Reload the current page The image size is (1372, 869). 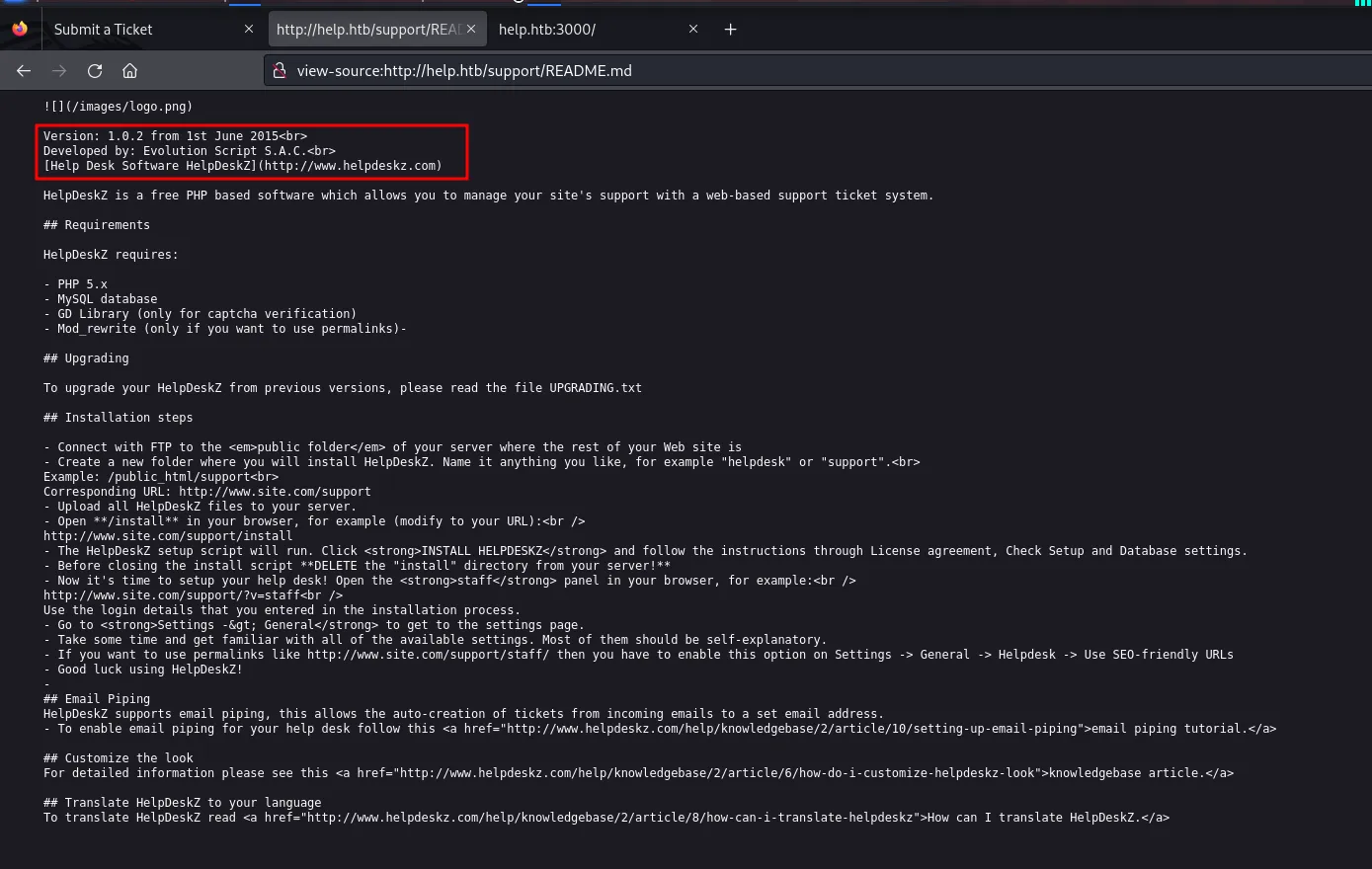coord(95,70)
